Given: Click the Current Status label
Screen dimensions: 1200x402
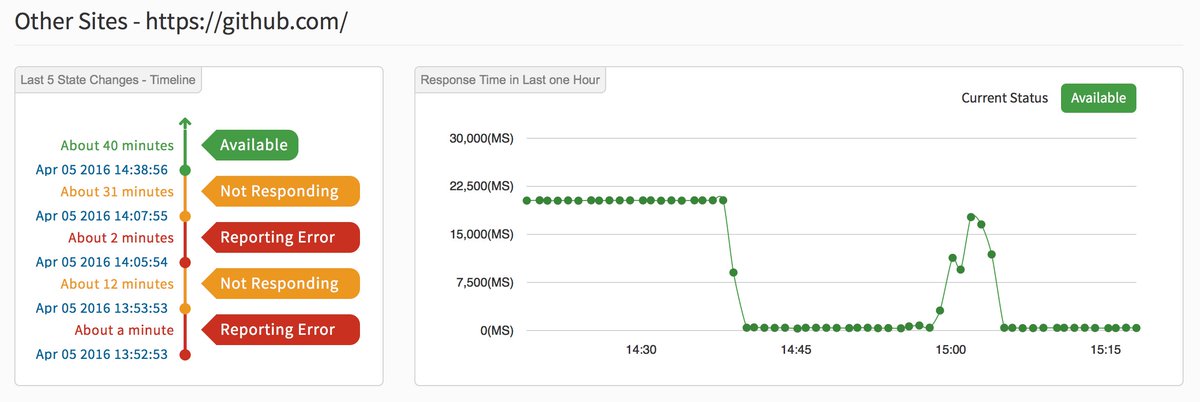Looking at the screenshot, I should click(1004, 98).
